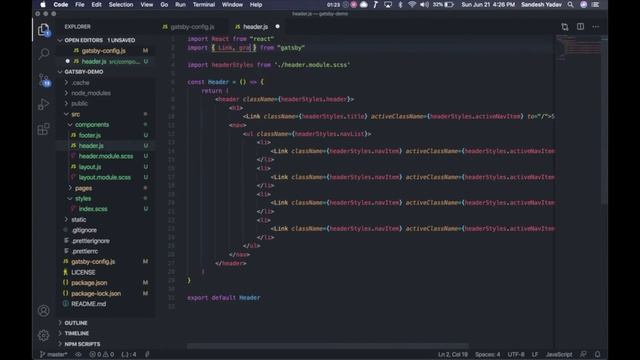Open the Selection menu
Screen dimensions: 640x360
pyautogui.click(x=121, y=4)
